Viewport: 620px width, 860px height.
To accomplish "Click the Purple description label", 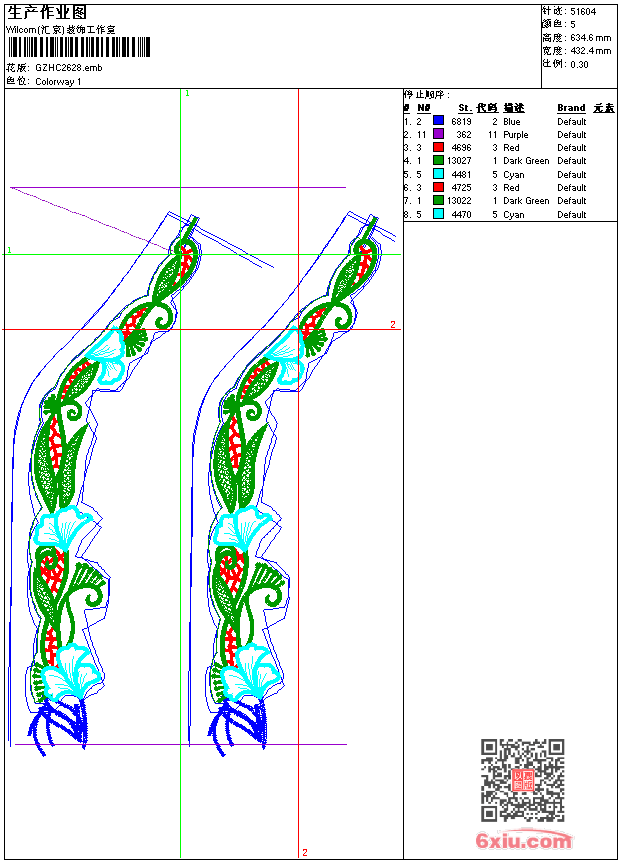I will [516, 135].
